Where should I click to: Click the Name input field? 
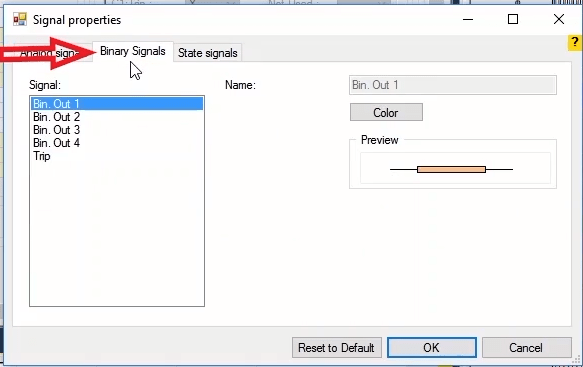pyautogui.click(x=453, y=85)
